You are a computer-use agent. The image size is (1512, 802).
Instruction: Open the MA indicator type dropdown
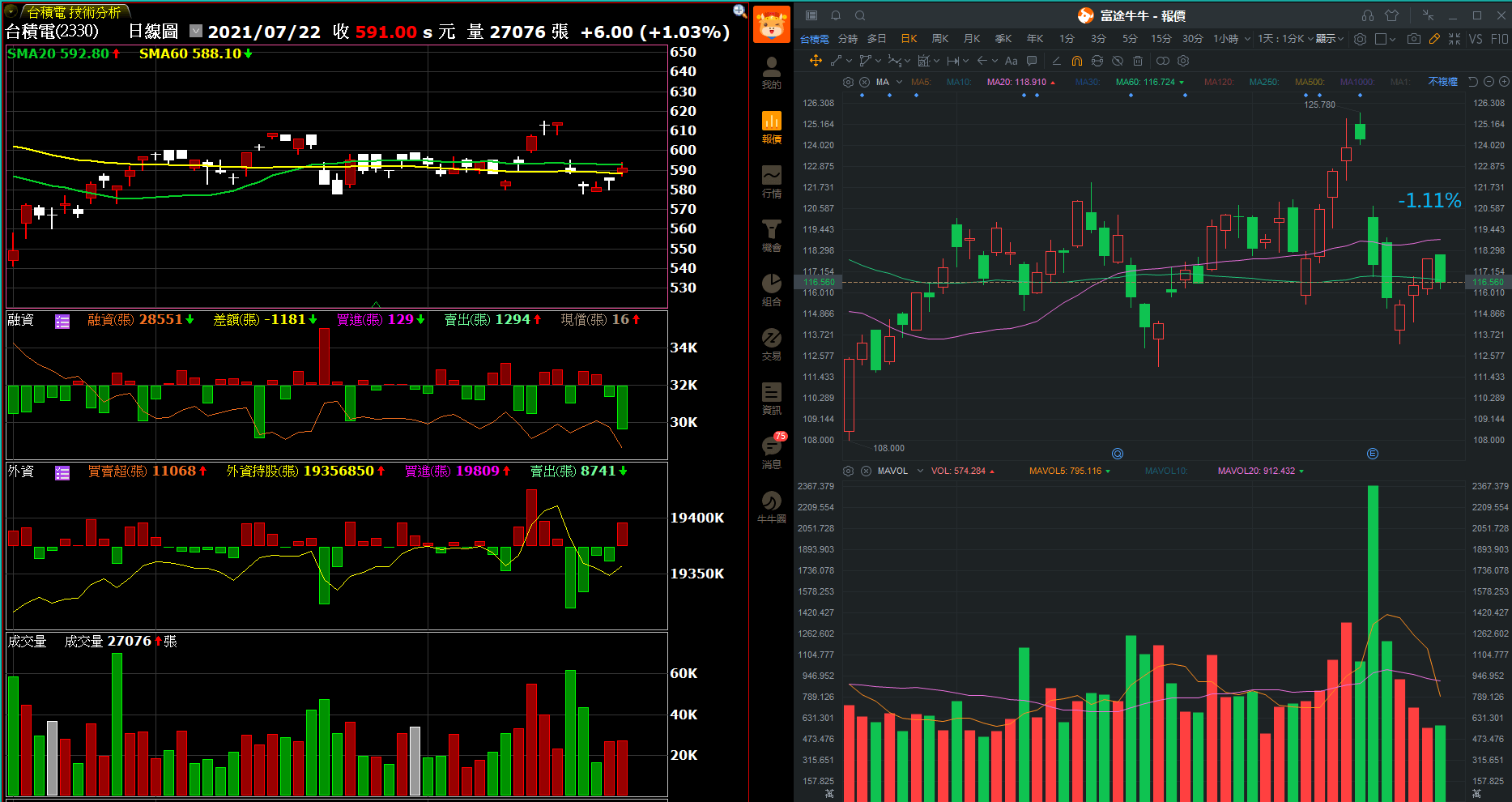(x=899, y=82)
